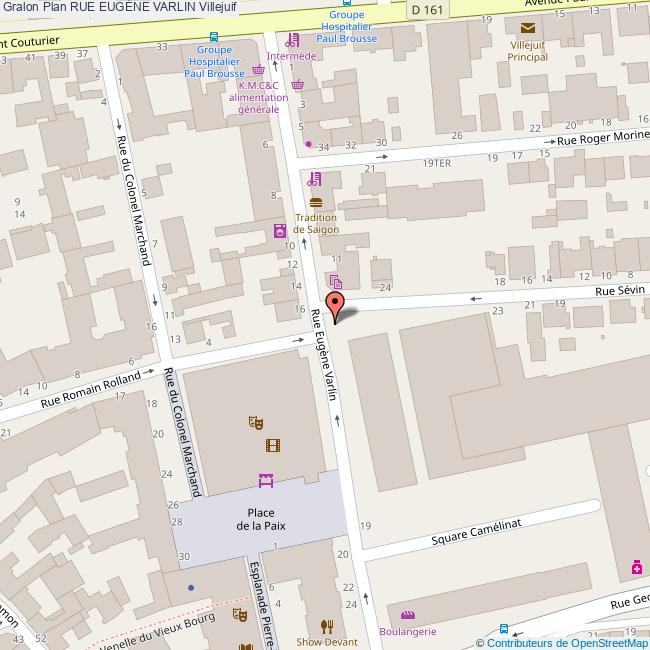Image resolution: width=650 pixels, height=650 pixels.
Task: Click the Gralon Plan Rue Eugène Varlin title
Action: (119, 7)
